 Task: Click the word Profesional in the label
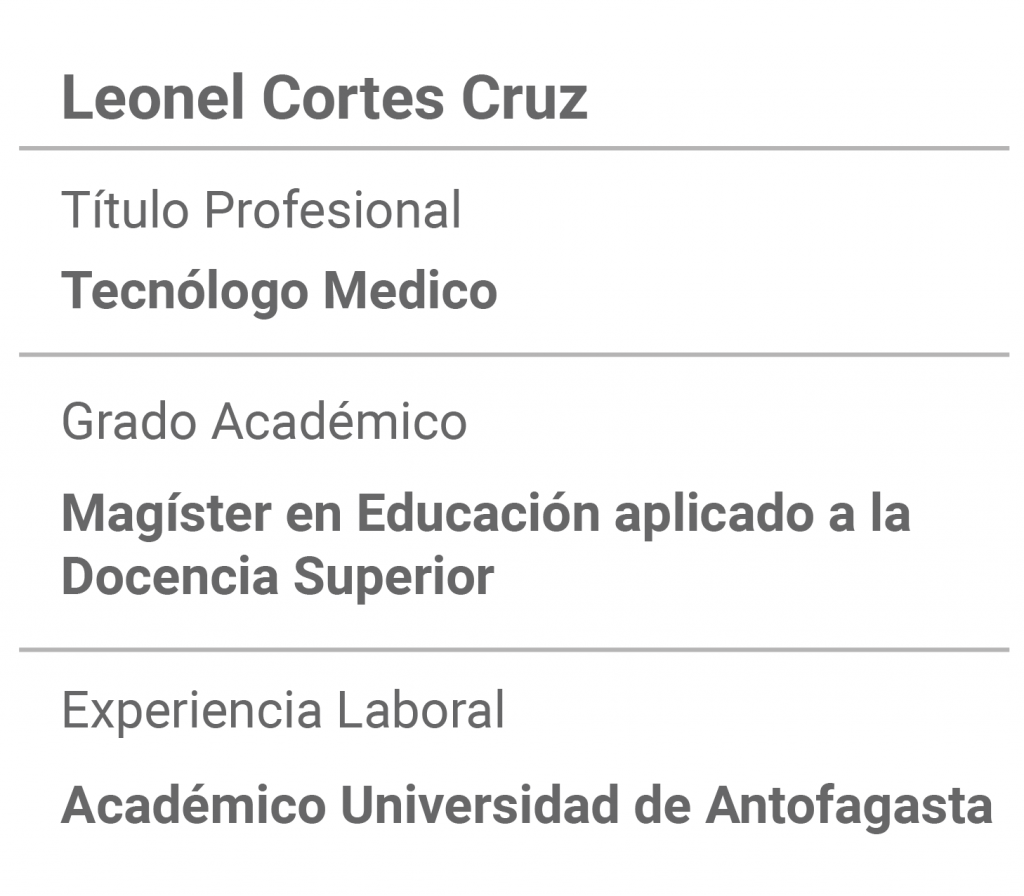pos(333,210)
